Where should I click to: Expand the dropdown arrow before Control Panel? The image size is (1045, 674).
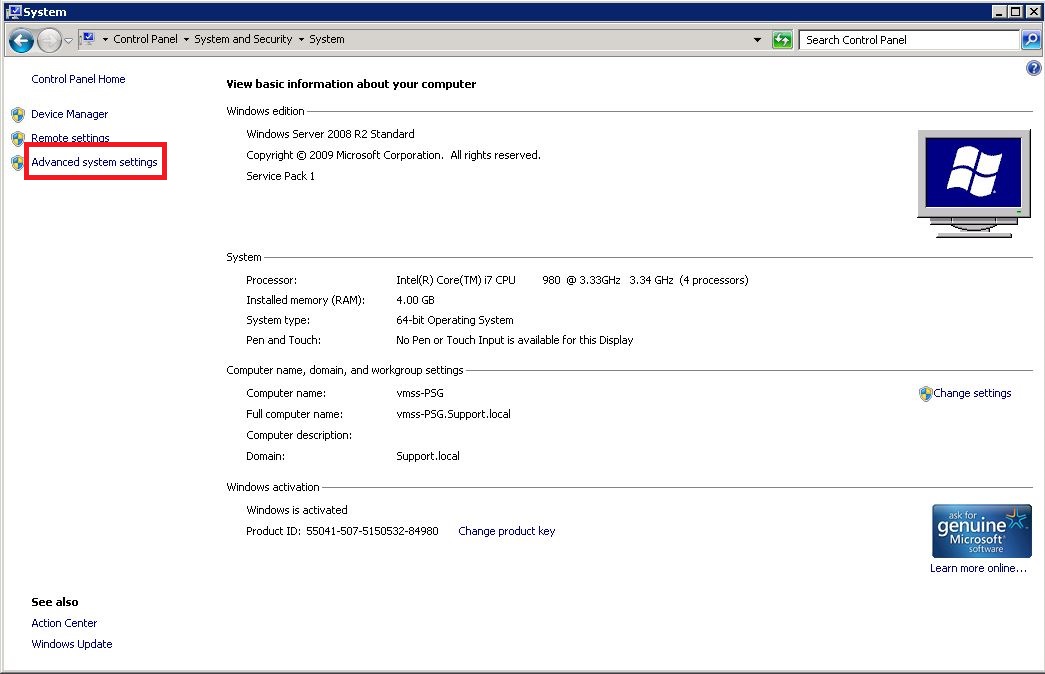105,40
